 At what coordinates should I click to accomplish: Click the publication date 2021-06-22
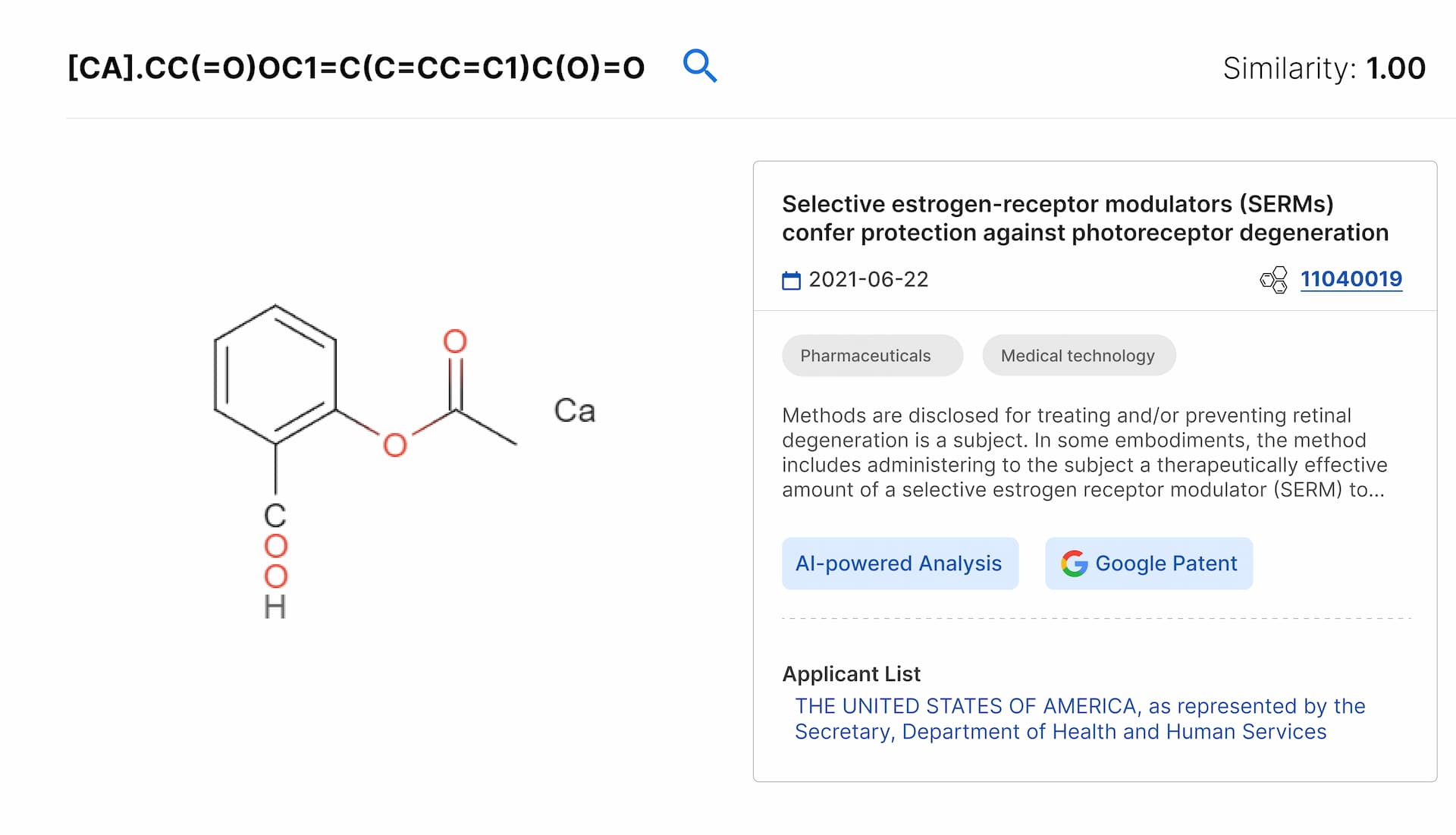868,280
